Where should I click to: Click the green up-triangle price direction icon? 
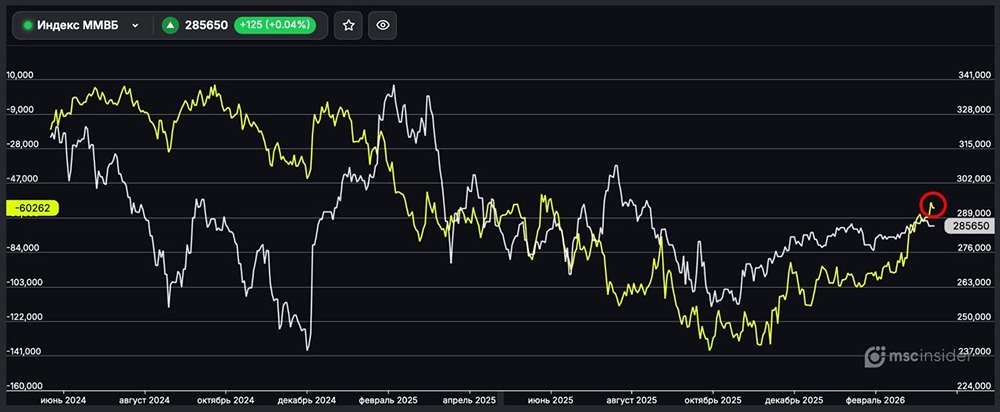coord(171,26)
